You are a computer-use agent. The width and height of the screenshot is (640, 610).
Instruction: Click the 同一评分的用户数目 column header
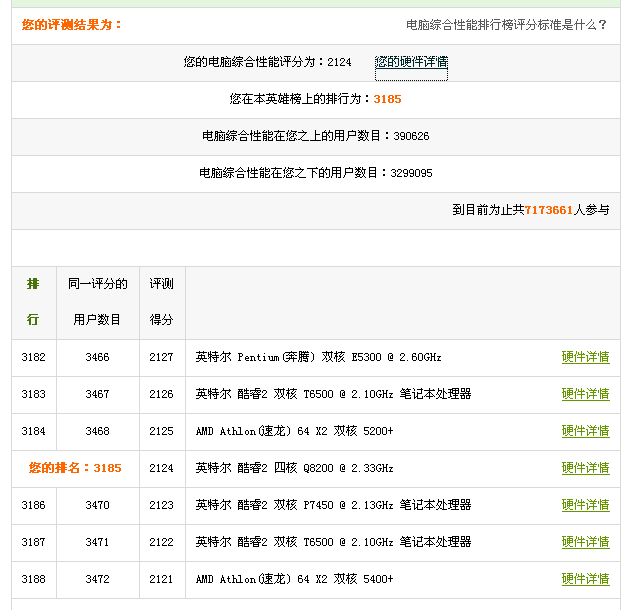98,302
